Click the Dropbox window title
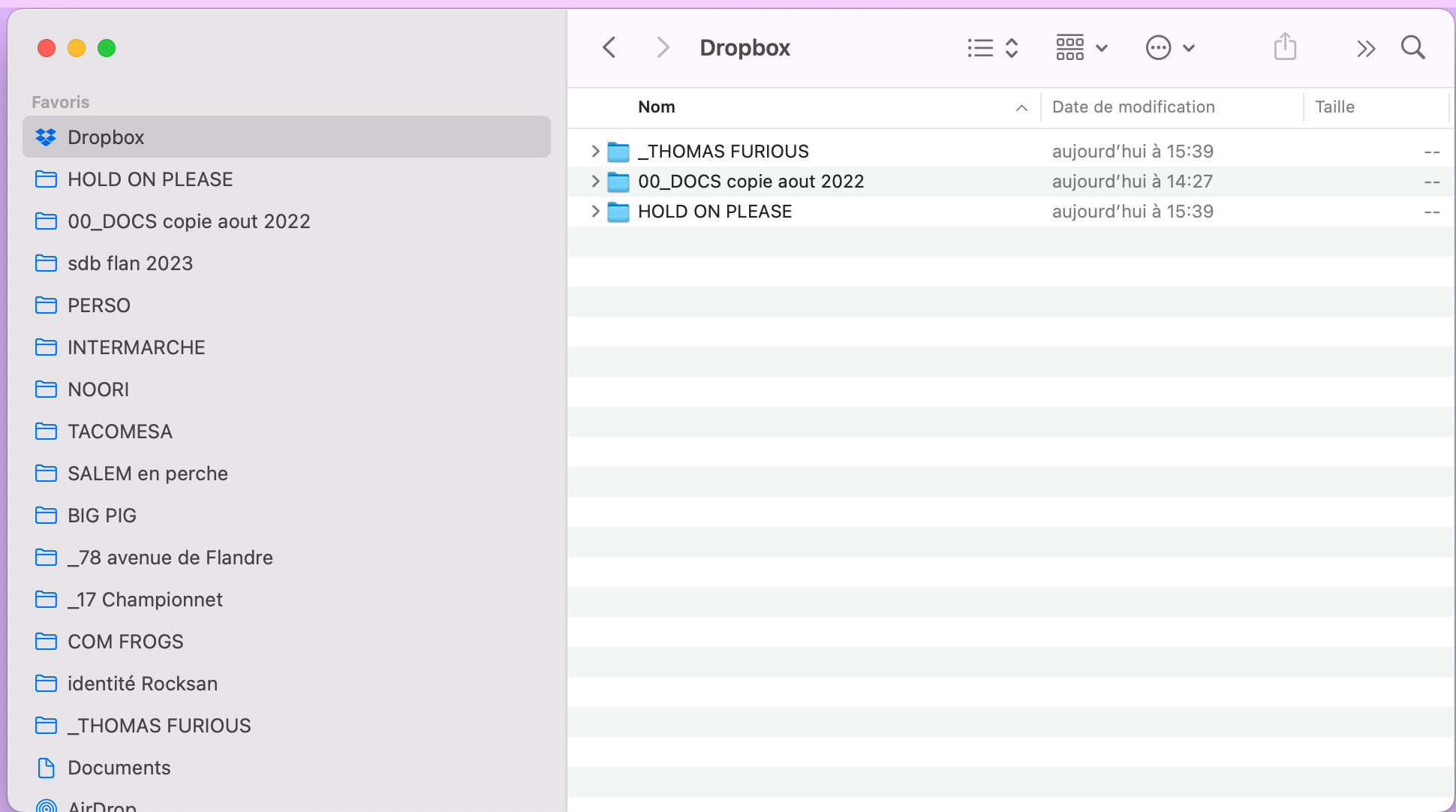Image resolution: width=1456 pixels, height=812 pixels. pos(745,48)
